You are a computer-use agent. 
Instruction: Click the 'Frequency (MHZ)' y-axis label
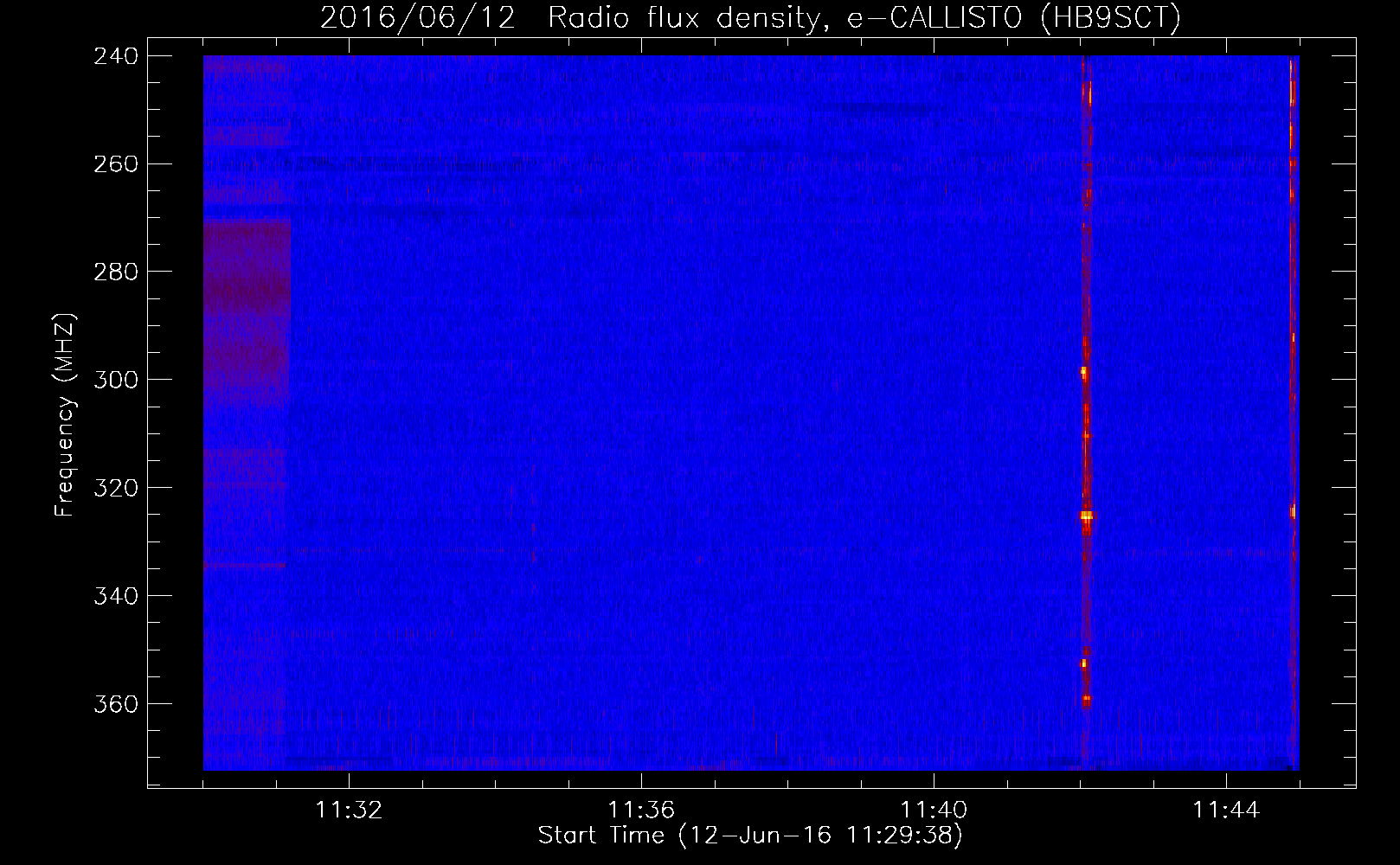[66, 415]
